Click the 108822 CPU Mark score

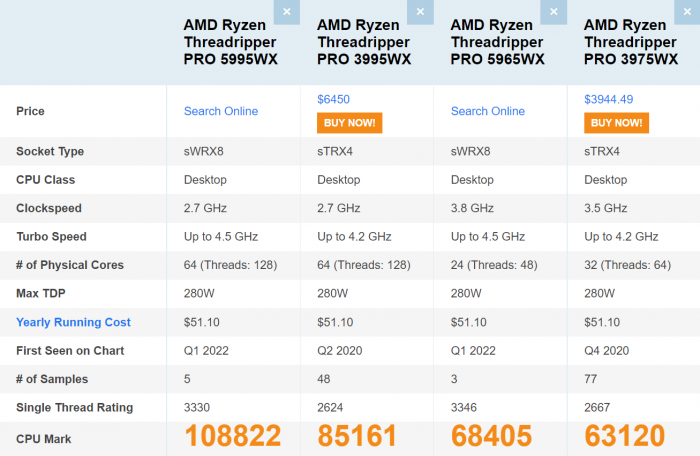point(232,437)
